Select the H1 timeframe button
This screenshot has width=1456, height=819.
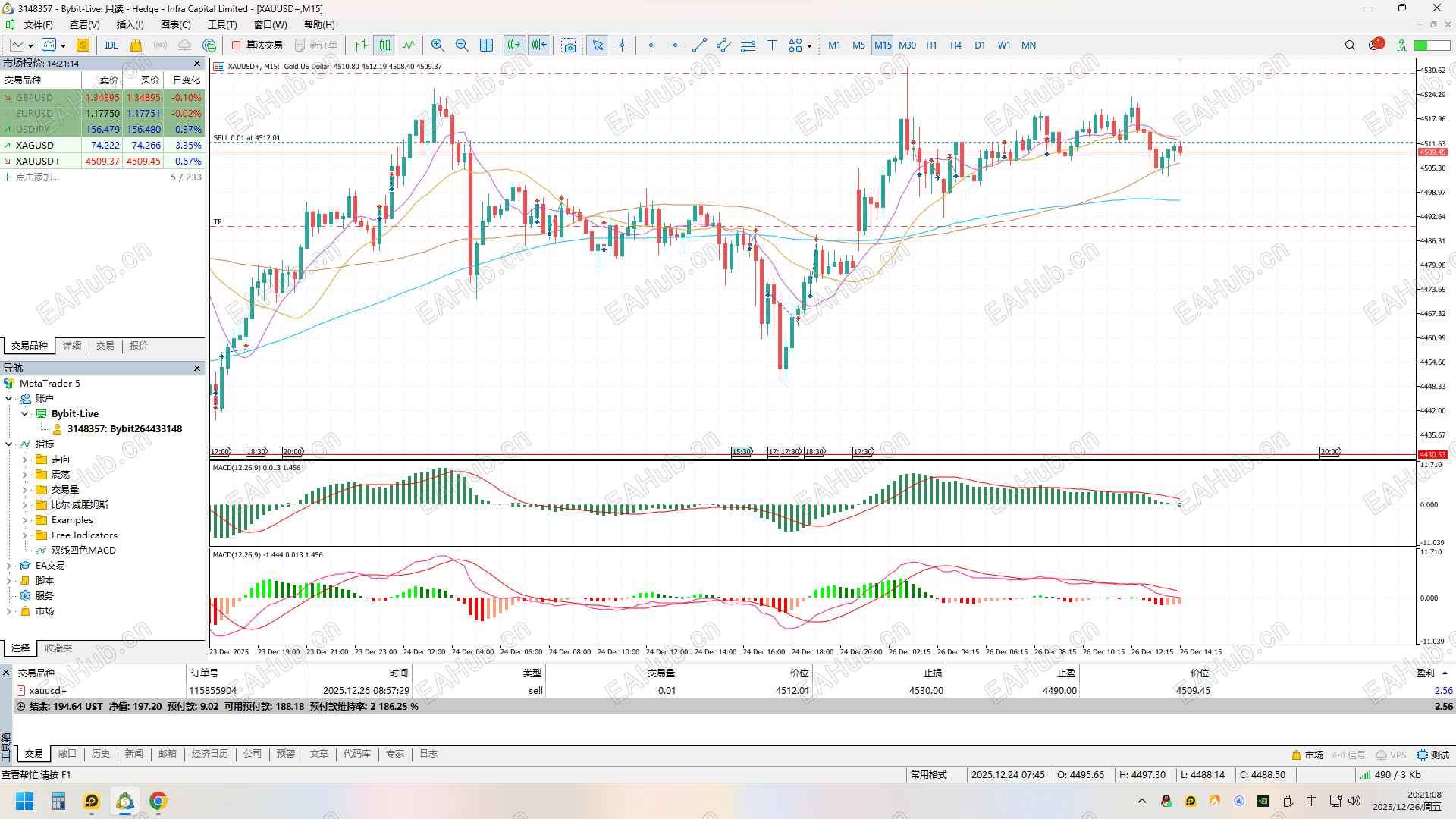(931, 45)
